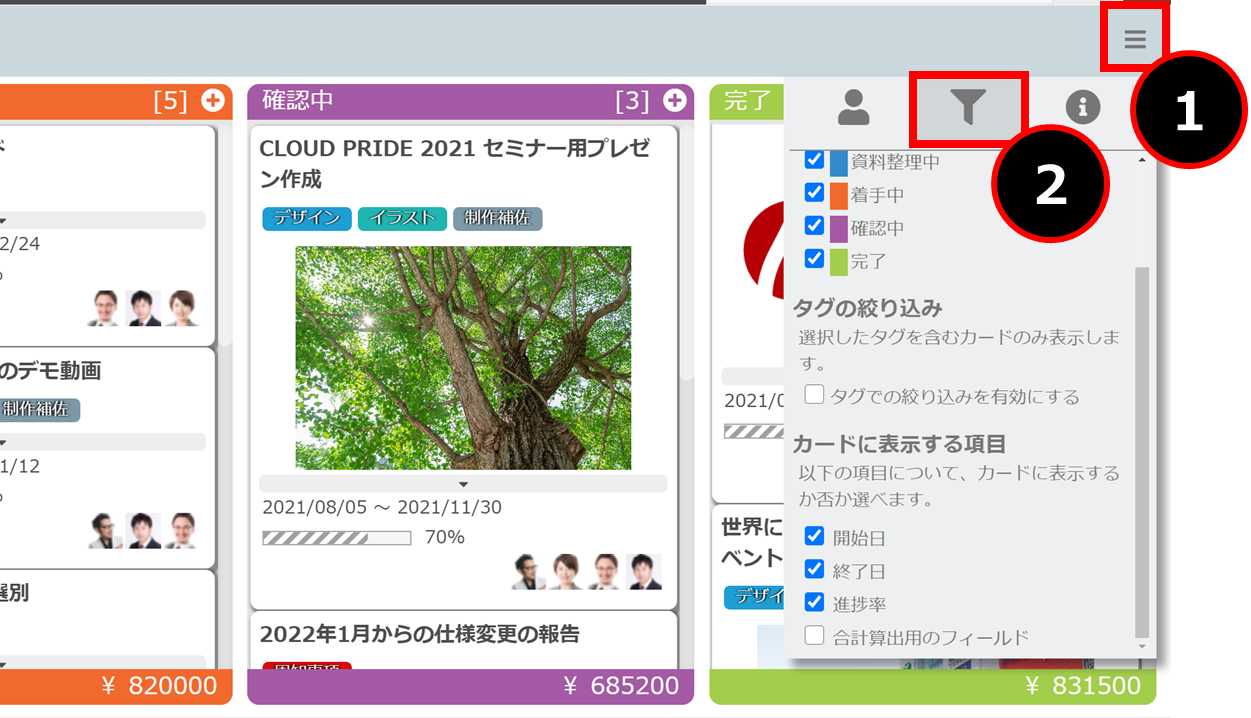Click the デザイン tag on the CLOUD PRIDE card
Image resolution: width=1251 pixels, height=718 pixels.
coord(307,218)
